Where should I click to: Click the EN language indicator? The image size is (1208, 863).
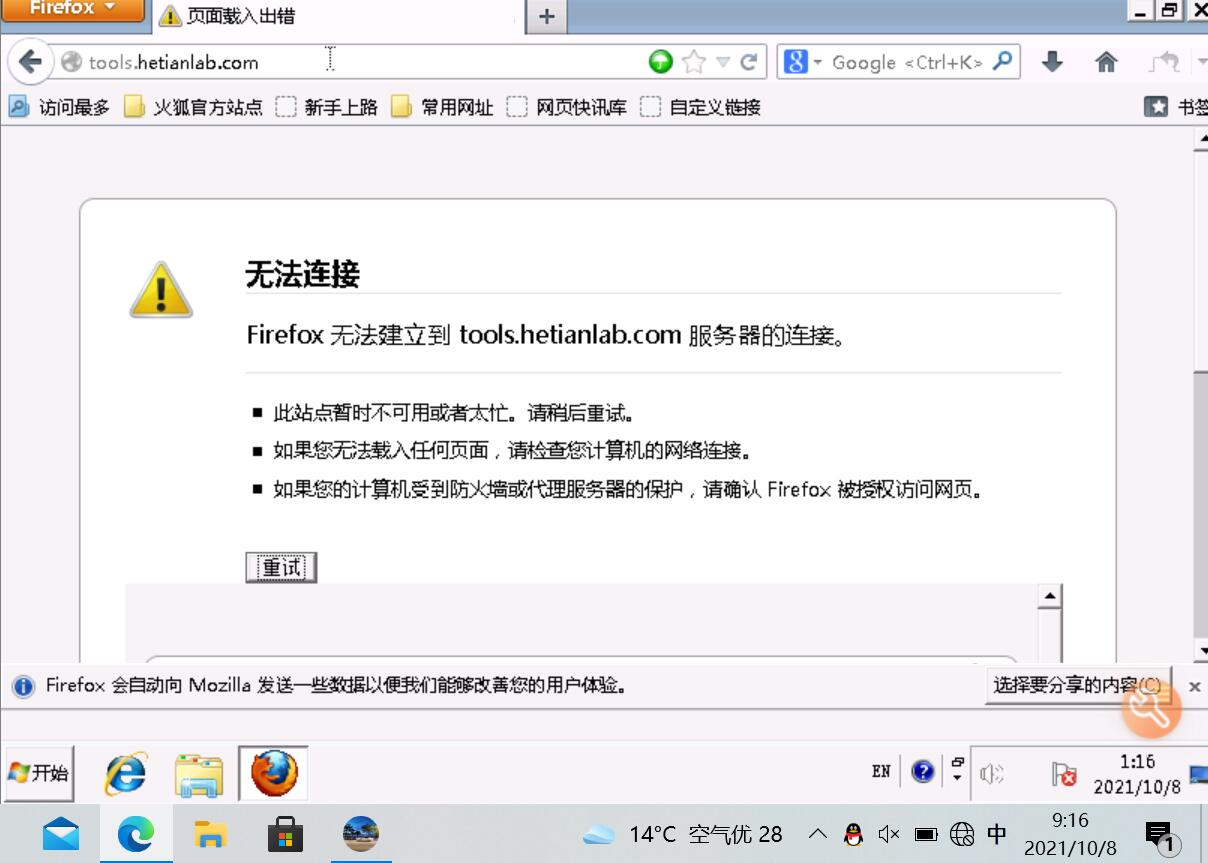coord(881,771)
